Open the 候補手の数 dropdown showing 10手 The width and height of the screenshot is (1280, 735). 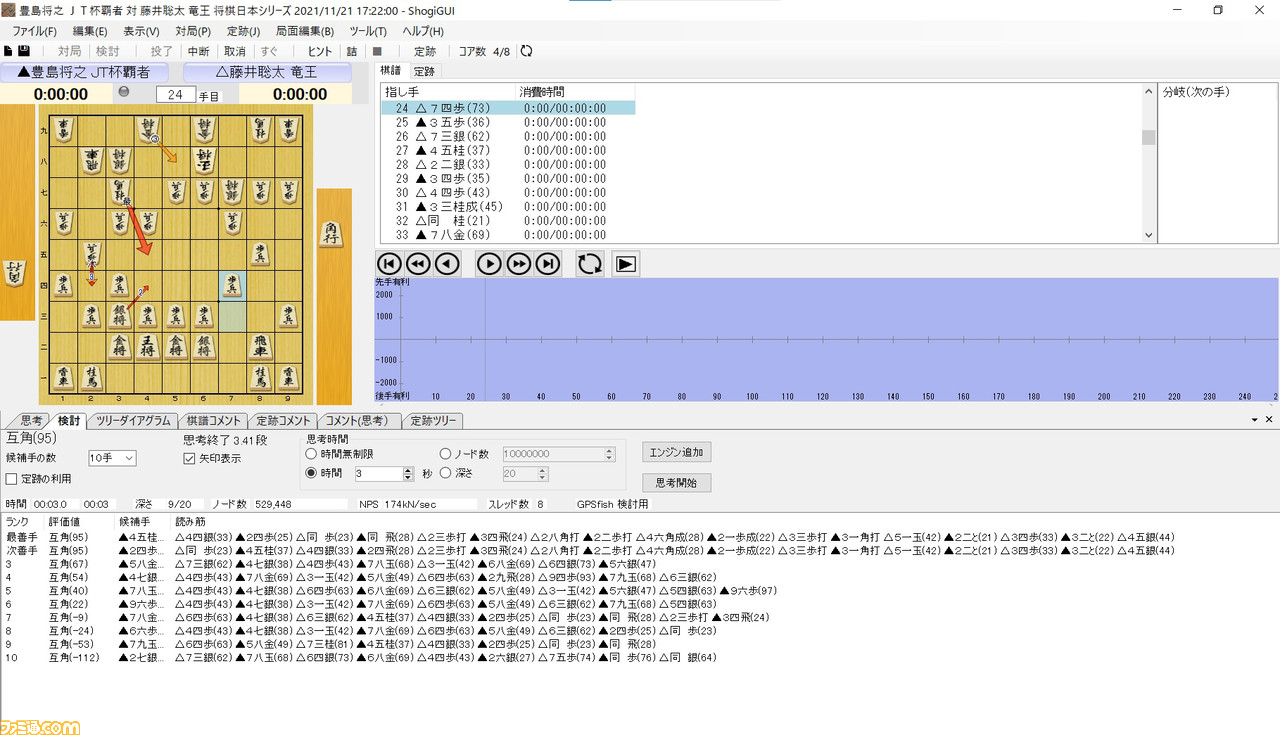point(112,458)
